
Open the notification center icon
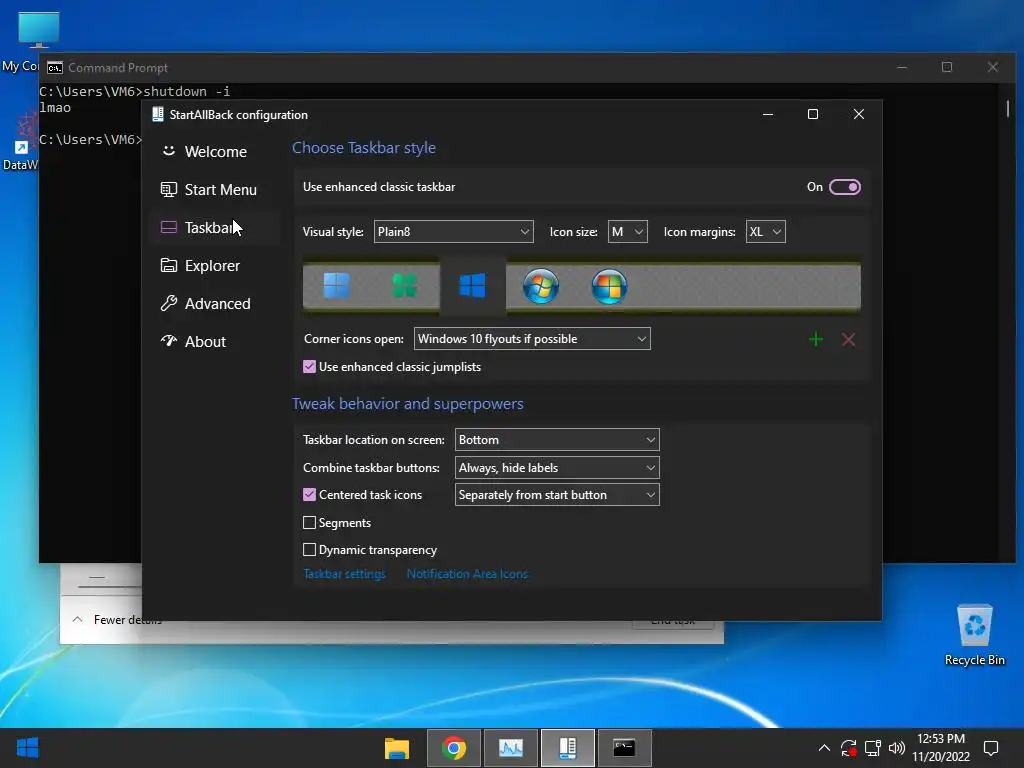(991, 748)
